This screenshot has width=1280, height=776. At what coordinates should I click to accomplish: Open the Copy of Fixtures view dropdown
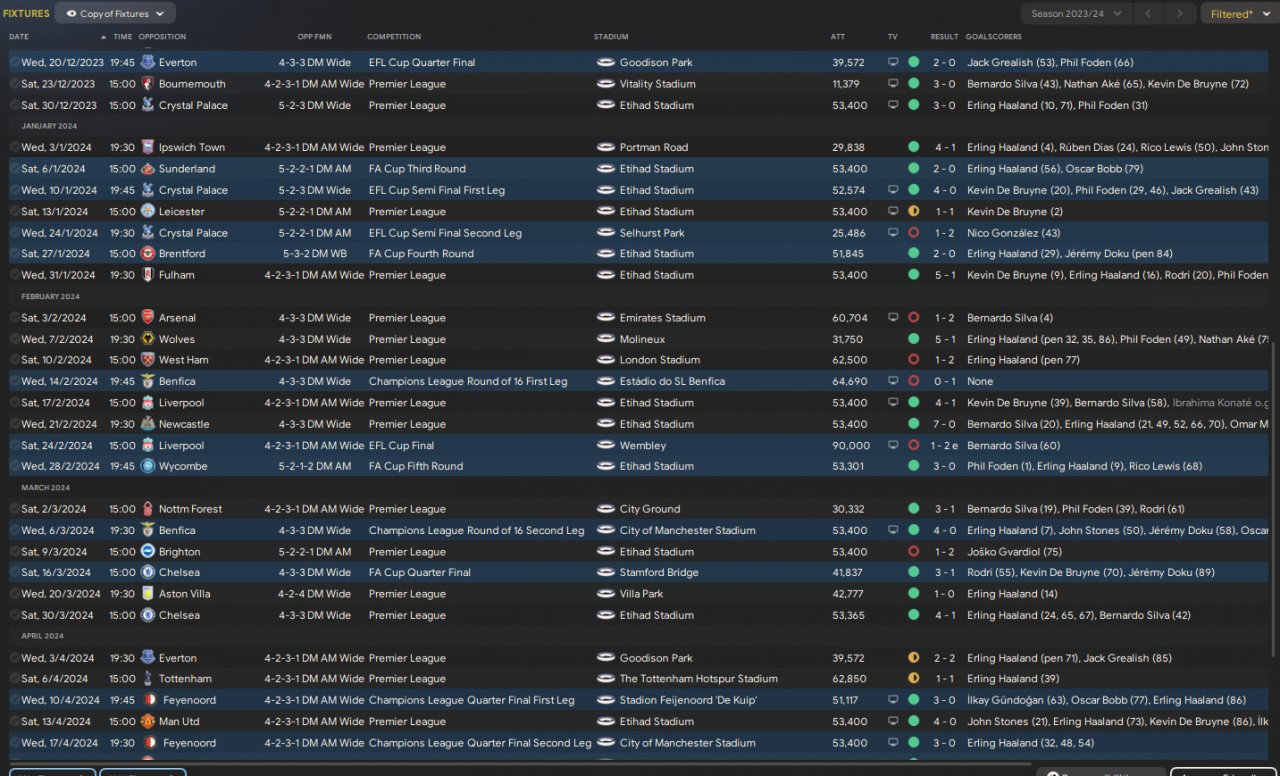pos(115,14)
